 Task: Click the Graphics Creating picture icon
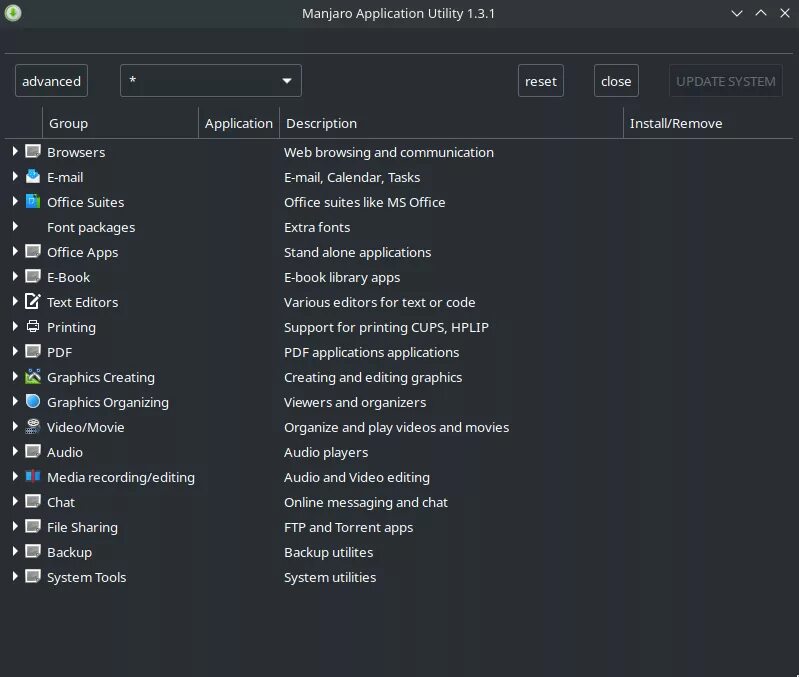click(33, 377)
